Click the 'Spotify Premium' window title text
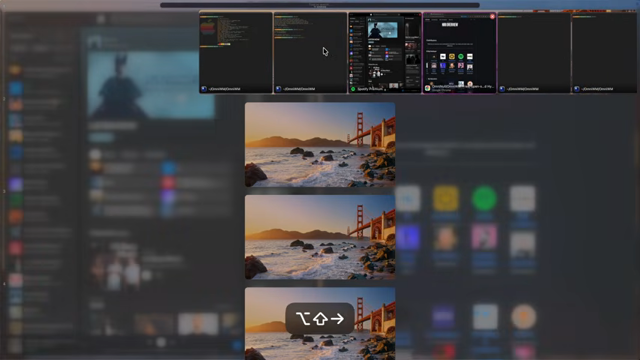640x360 pixels. tap(371, 89)
